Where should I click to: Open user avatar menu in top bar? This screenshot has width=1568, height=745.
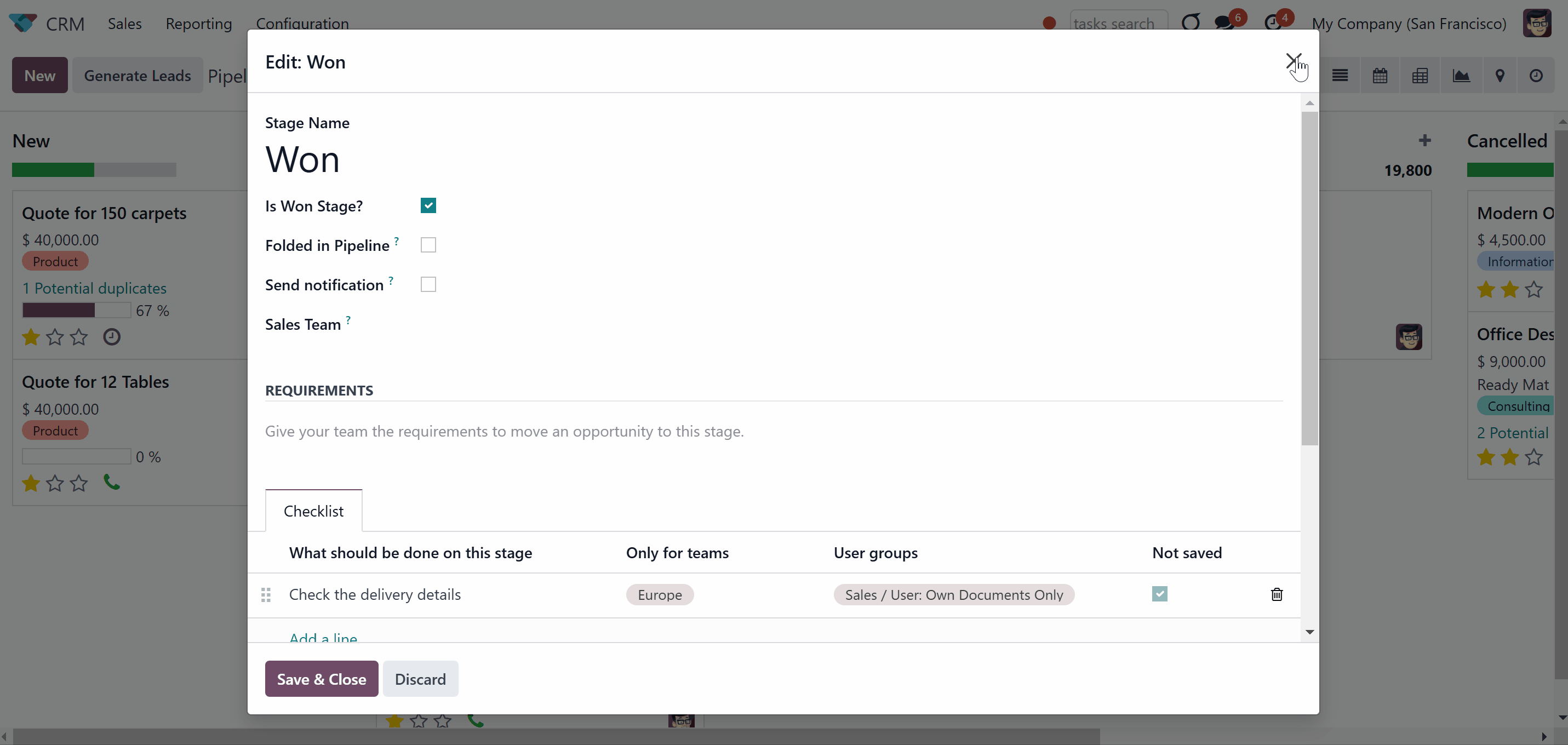(1537, 23)
